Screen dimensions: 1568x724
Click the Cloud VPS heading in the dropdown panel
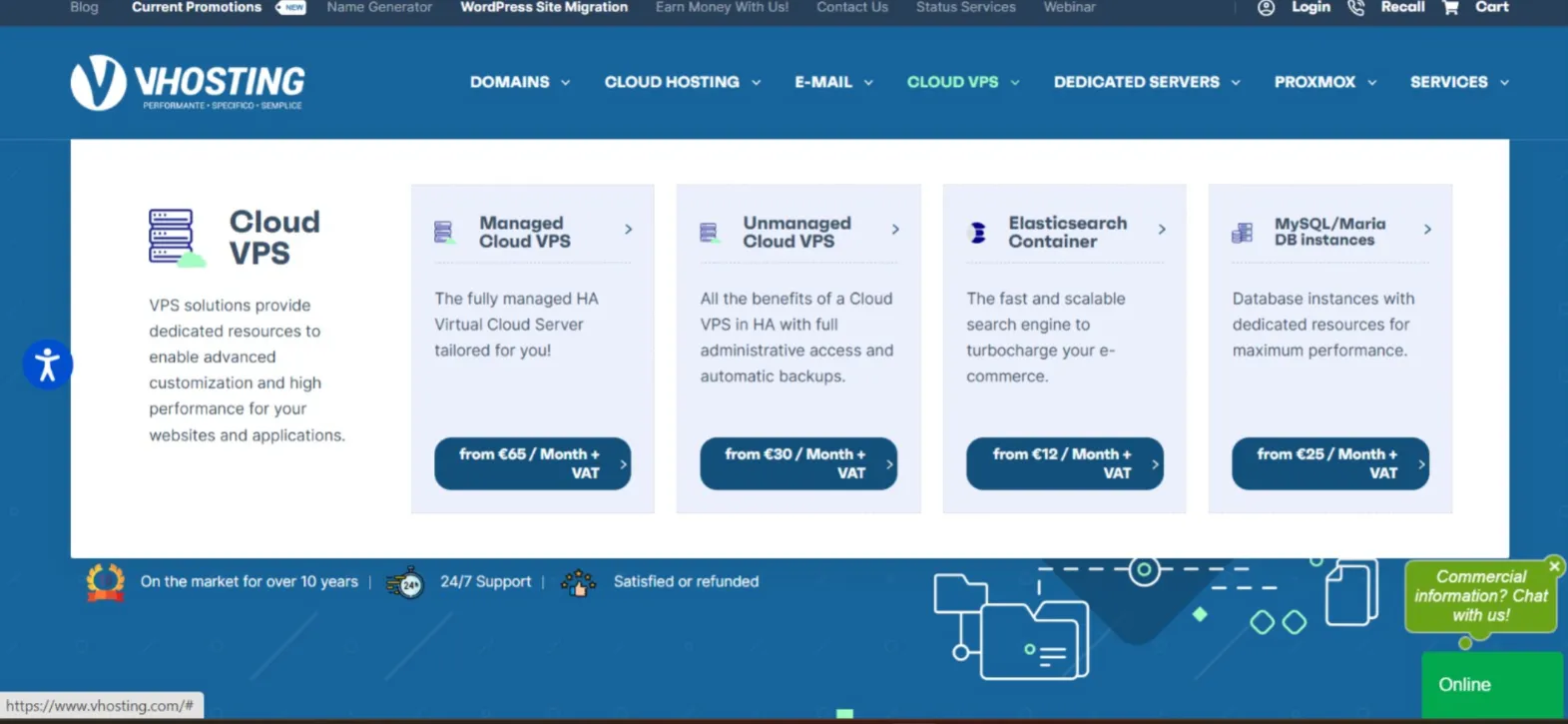(x=274, y=237)
